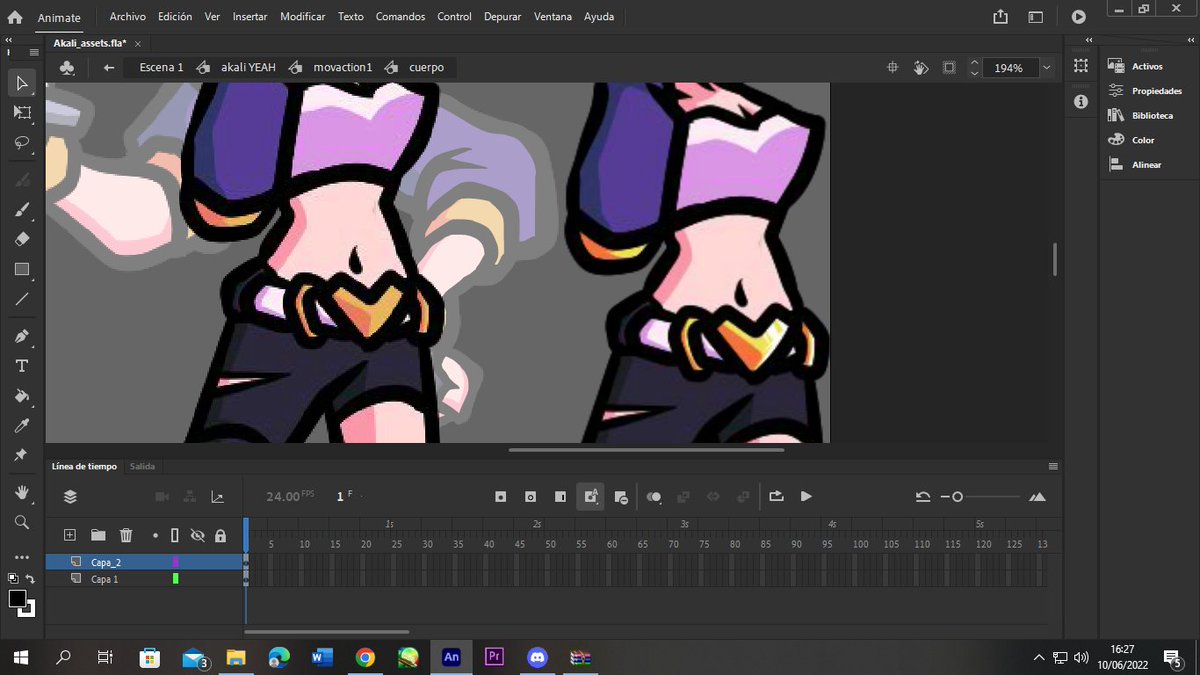The height and width of the screenshot is (675, 1200).
Task: Select the Line tool
Action: (22, 299)
